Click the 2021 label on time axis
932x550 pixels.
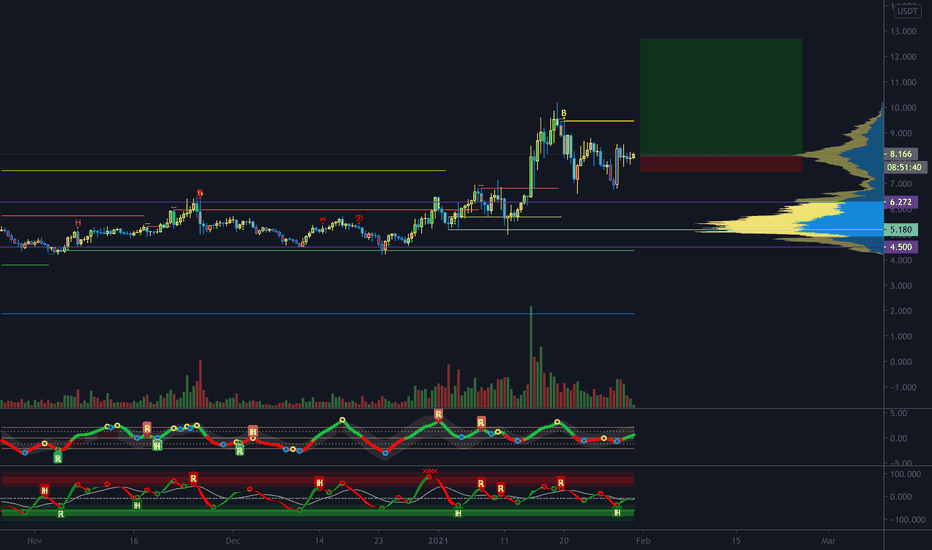click(438, 541)
